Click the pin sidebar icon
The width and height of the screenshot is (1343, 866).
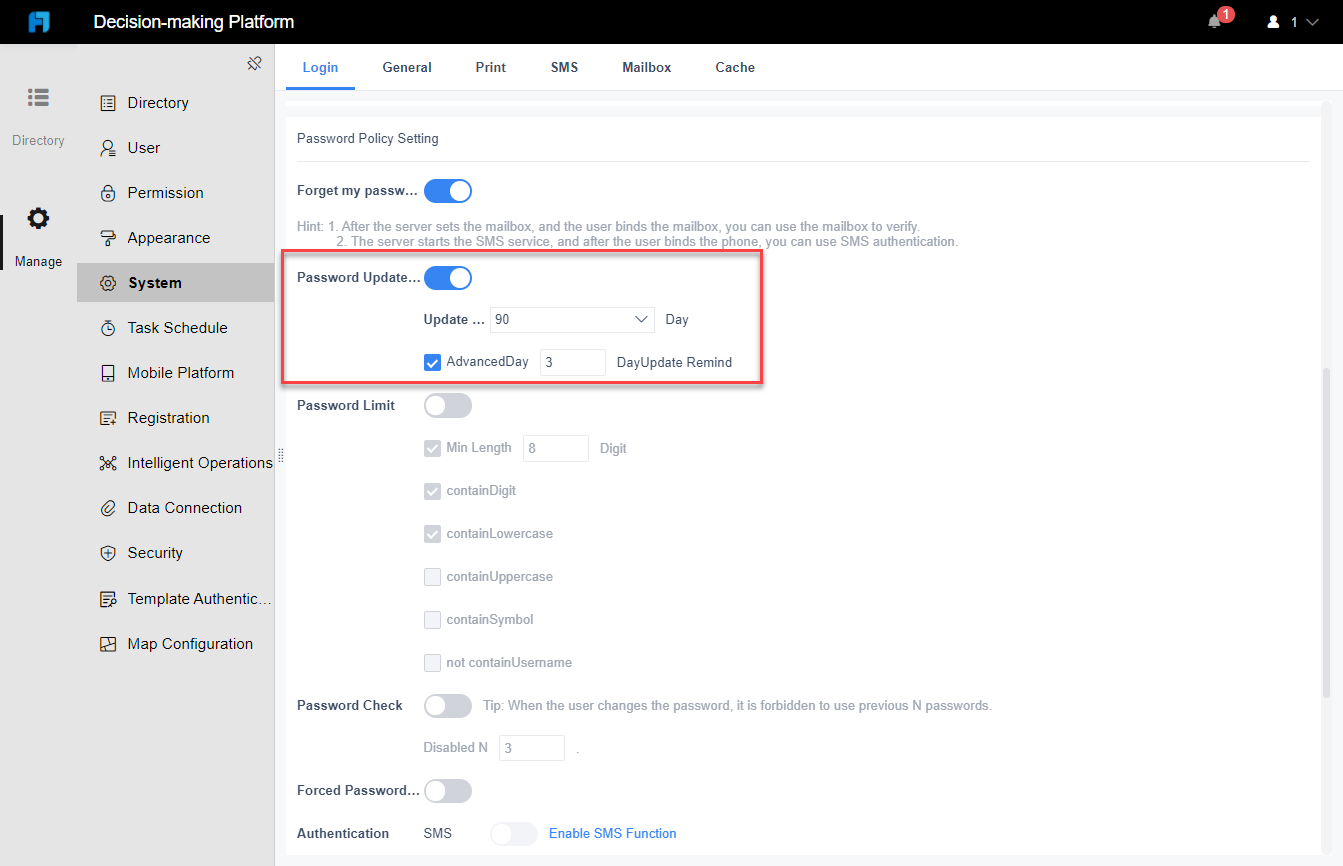[254, 64]
